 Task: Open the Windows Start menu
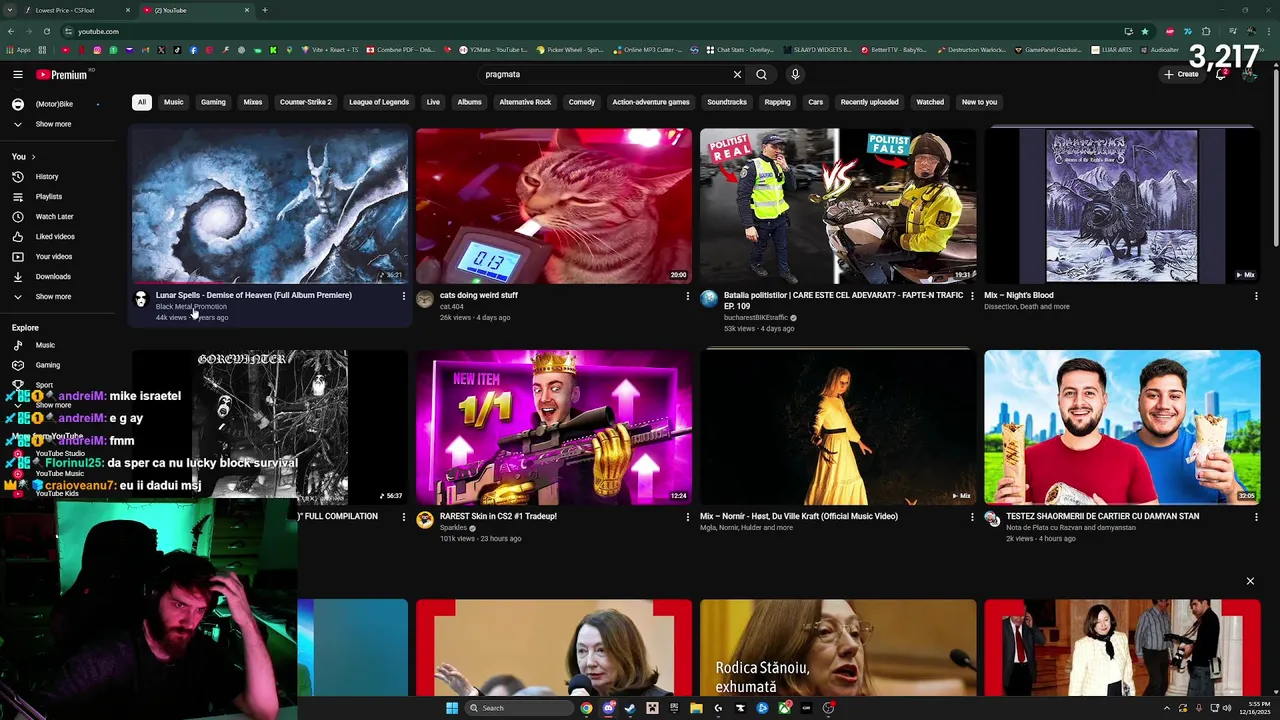[452, 708]
